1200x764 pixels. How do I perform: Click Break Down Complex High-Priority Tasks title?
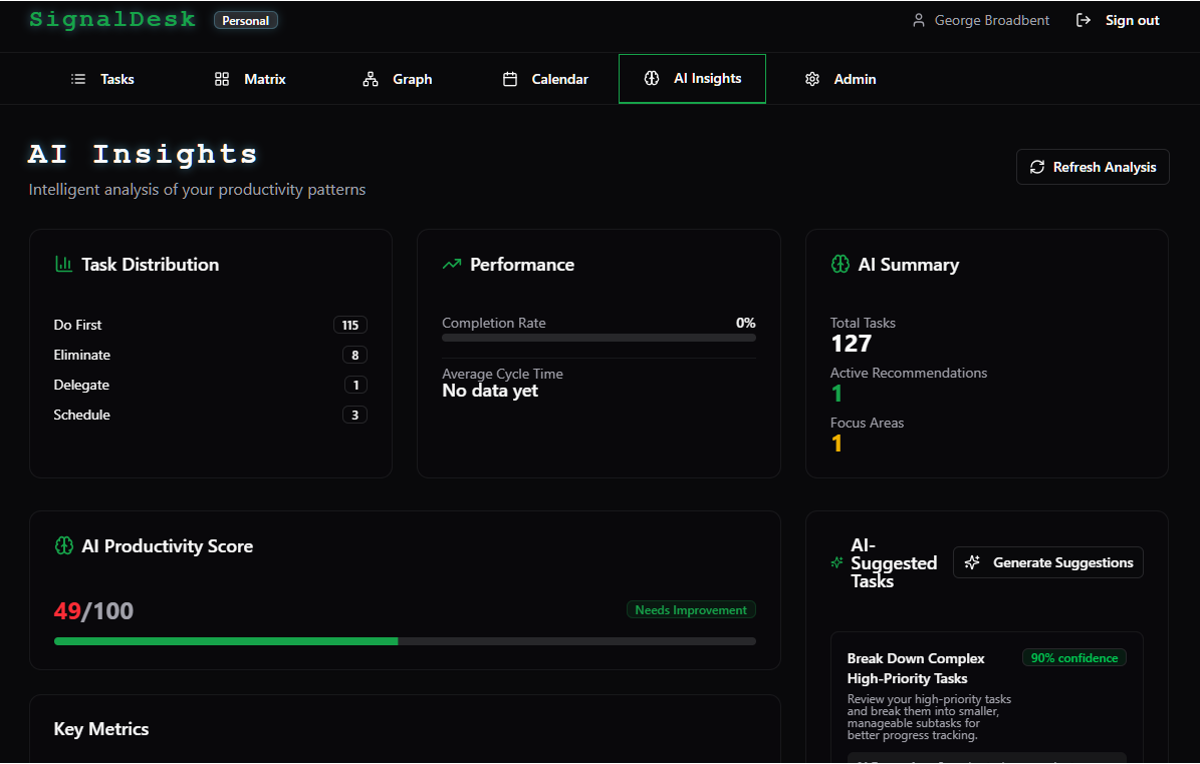click(916, 668)
